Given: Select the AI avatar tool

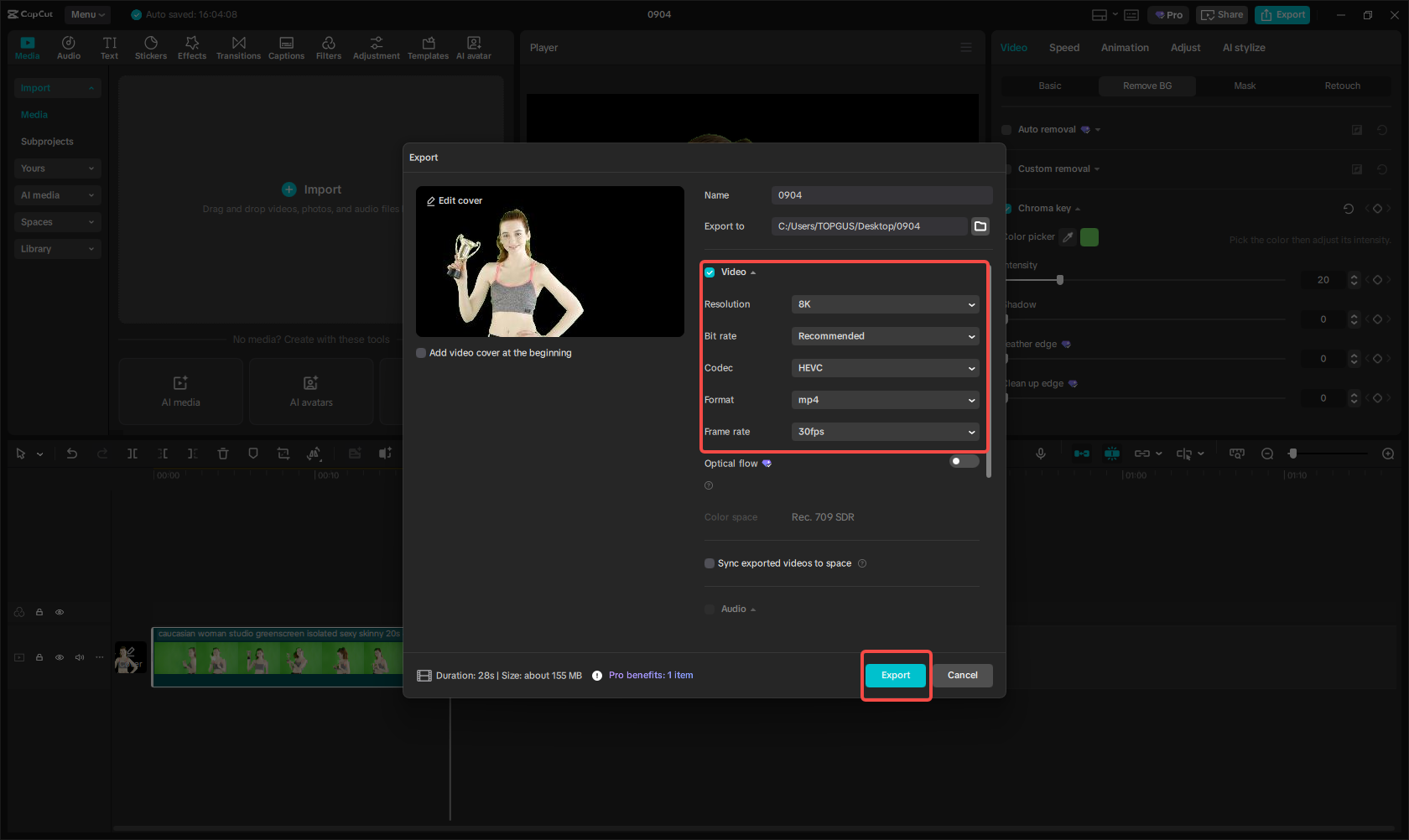Looking at the screenshot, I should (473, 46).
